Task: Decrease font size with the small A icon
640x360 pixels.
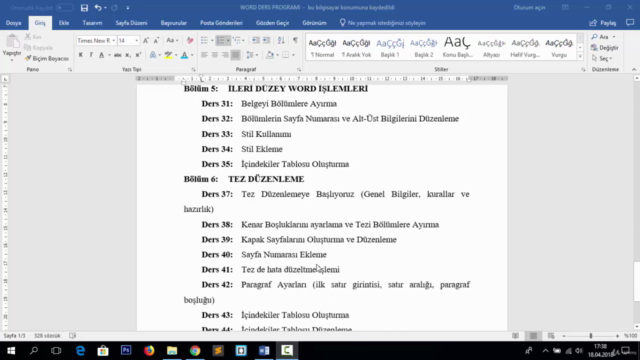Action: point(156,40)
